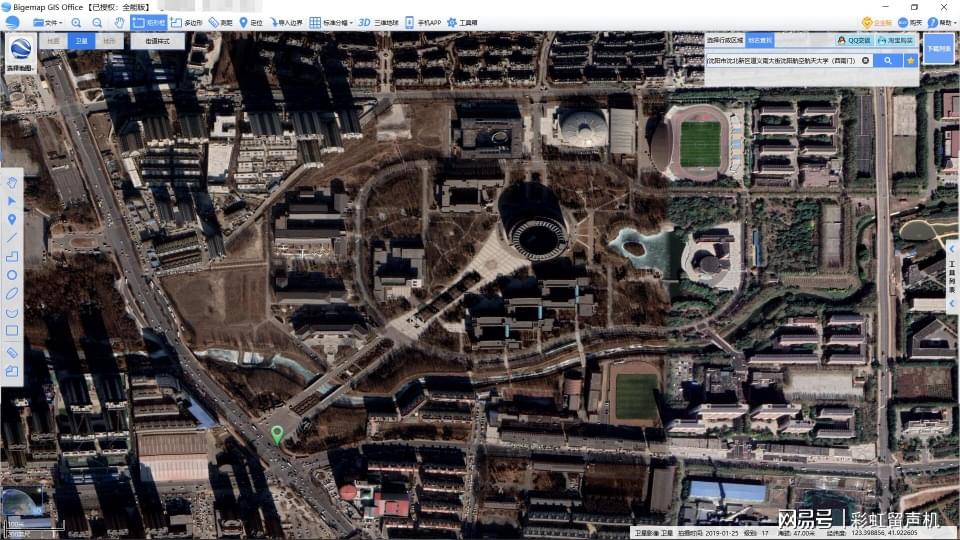
Task: Open the 3D 三维地球 globe view
Action: click(378, 22)
